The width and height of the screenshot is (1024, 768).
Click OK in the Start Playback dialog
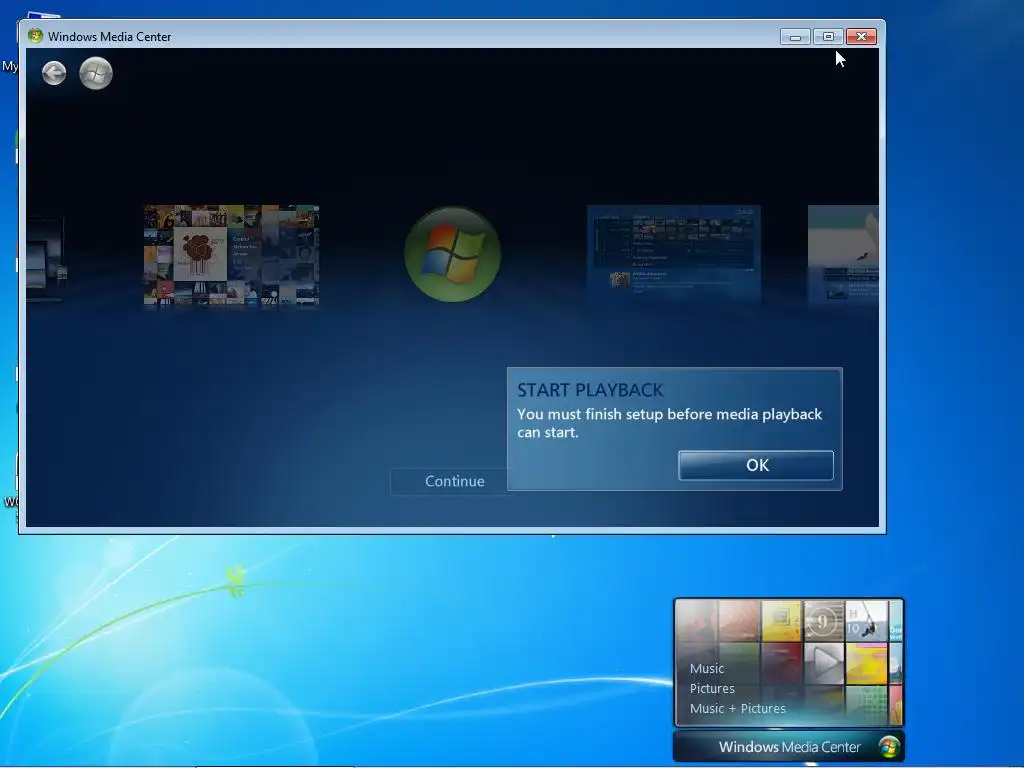756,465
